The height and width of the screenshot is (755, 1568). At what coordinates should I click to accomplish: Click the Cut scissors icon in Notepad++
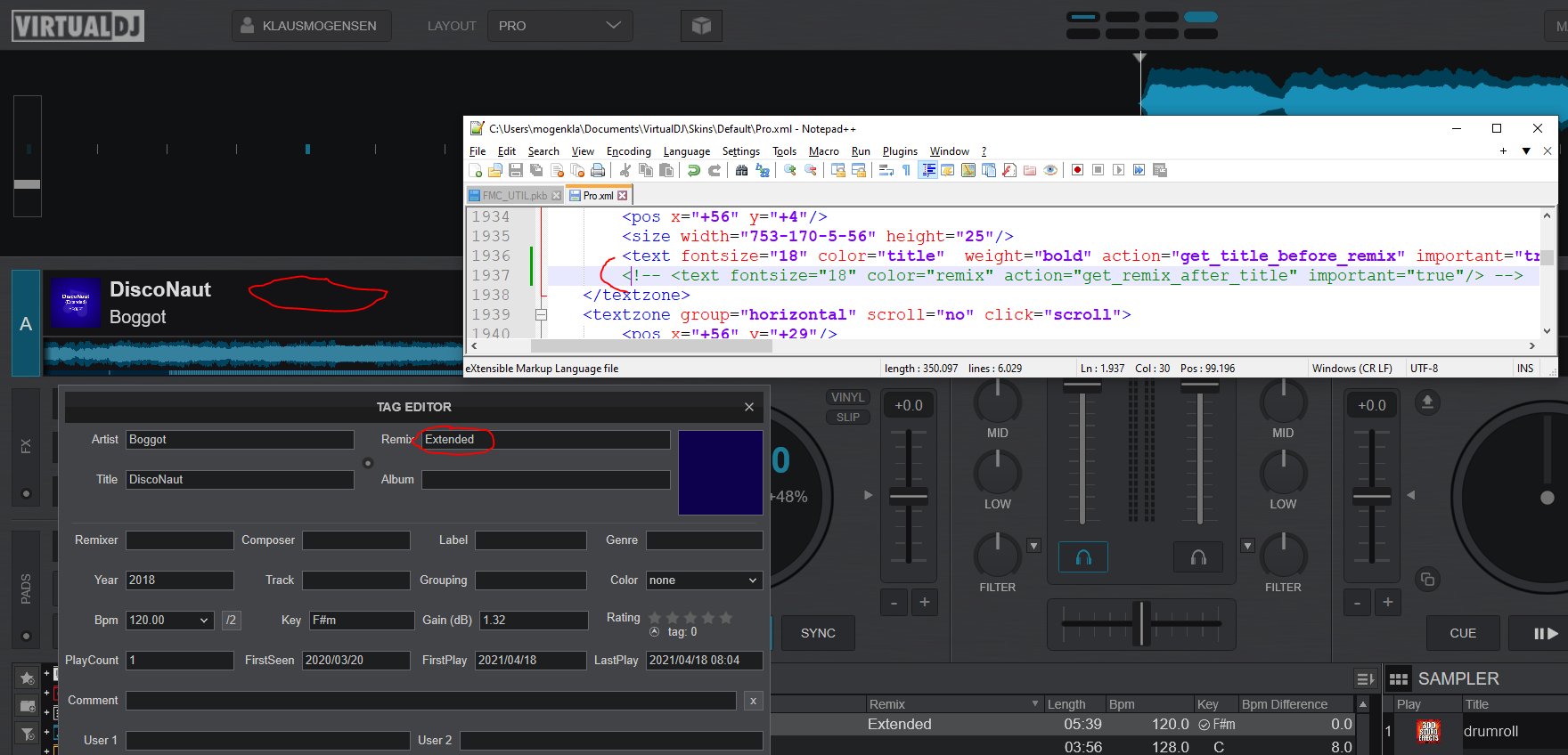coord(625,170)
